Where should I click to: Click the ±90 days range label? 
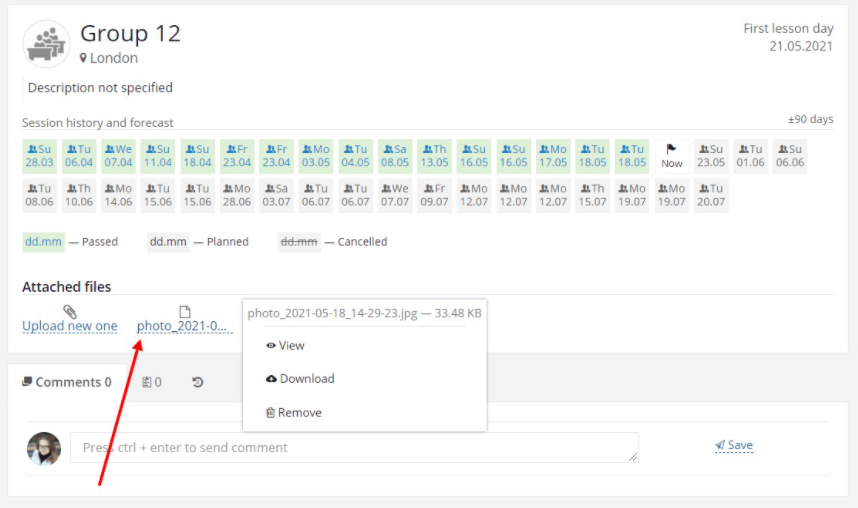point(810,119)
